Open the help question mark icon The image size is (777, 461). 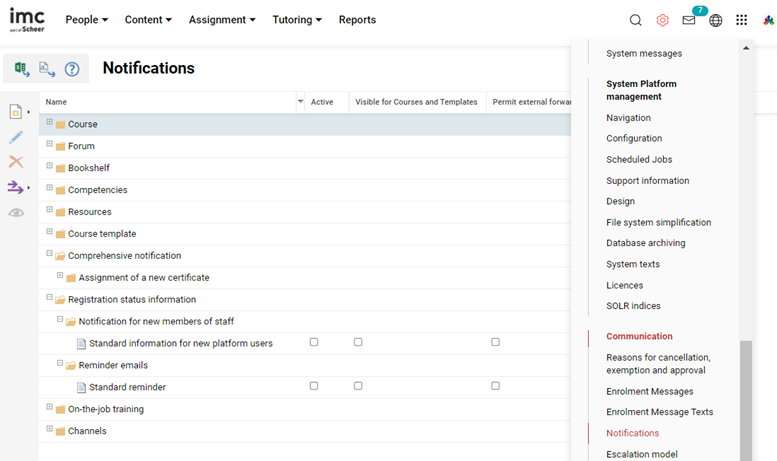[x=72, y=69]
